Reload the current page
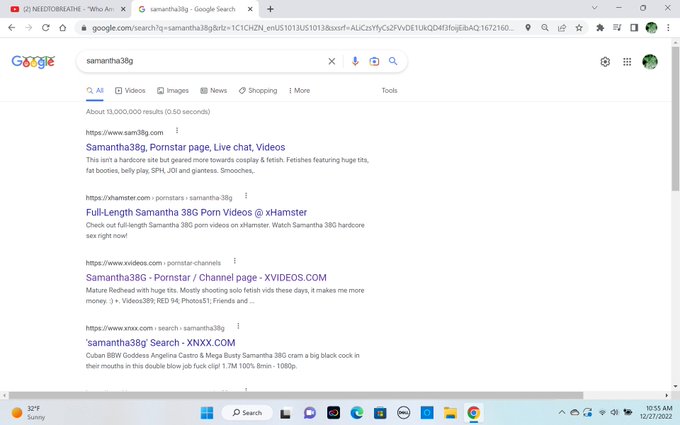This screenshot has height=425, width=680. (x=46, y=28)
